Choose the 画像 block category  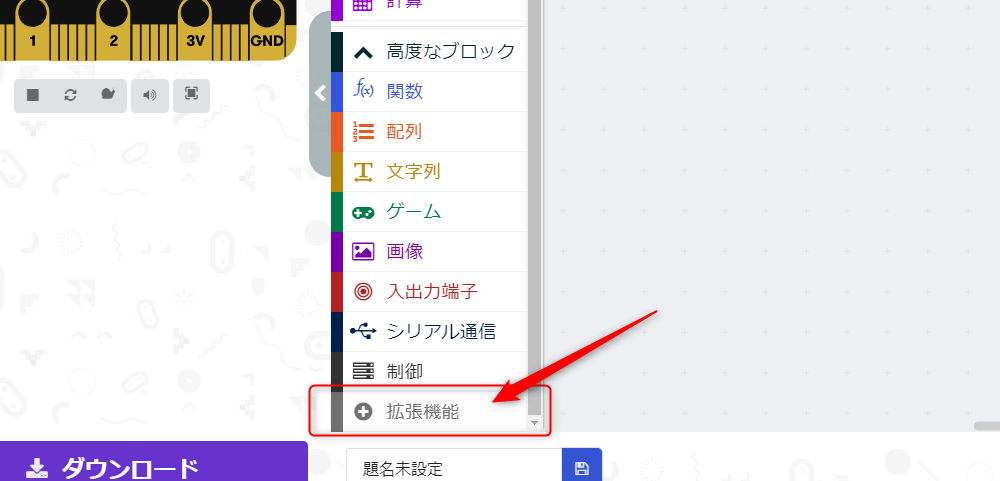click(x=404, y=252)
